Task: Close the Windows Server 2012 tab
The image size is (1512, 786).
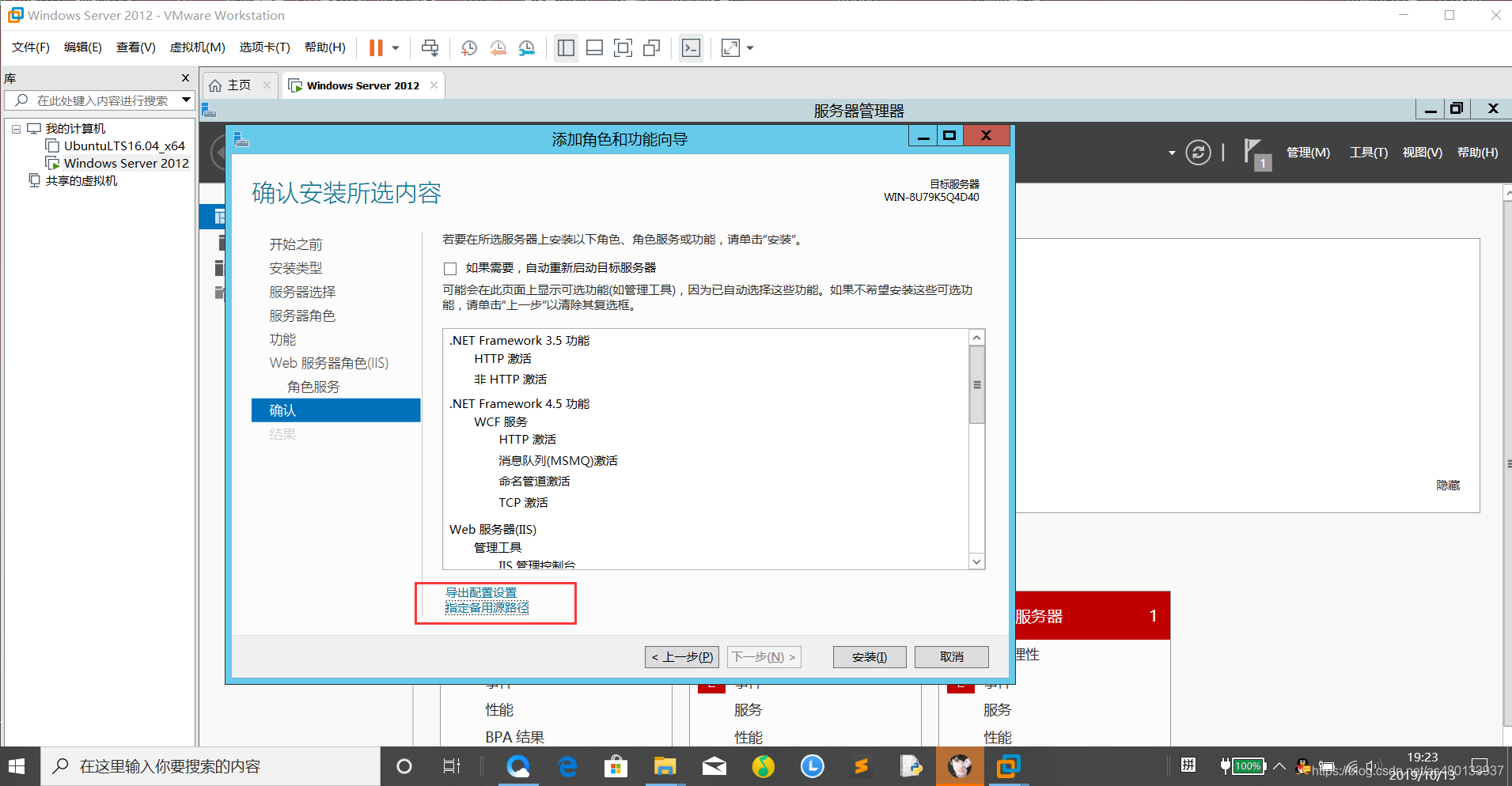Action: click(x=434, y=85)
